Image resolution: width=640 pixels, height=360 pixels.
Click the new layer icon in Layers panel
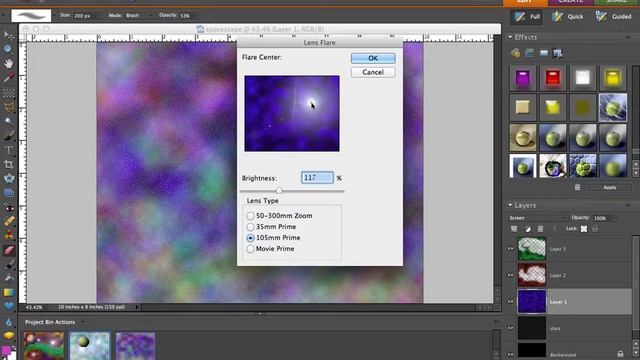[x=514, y=229]
